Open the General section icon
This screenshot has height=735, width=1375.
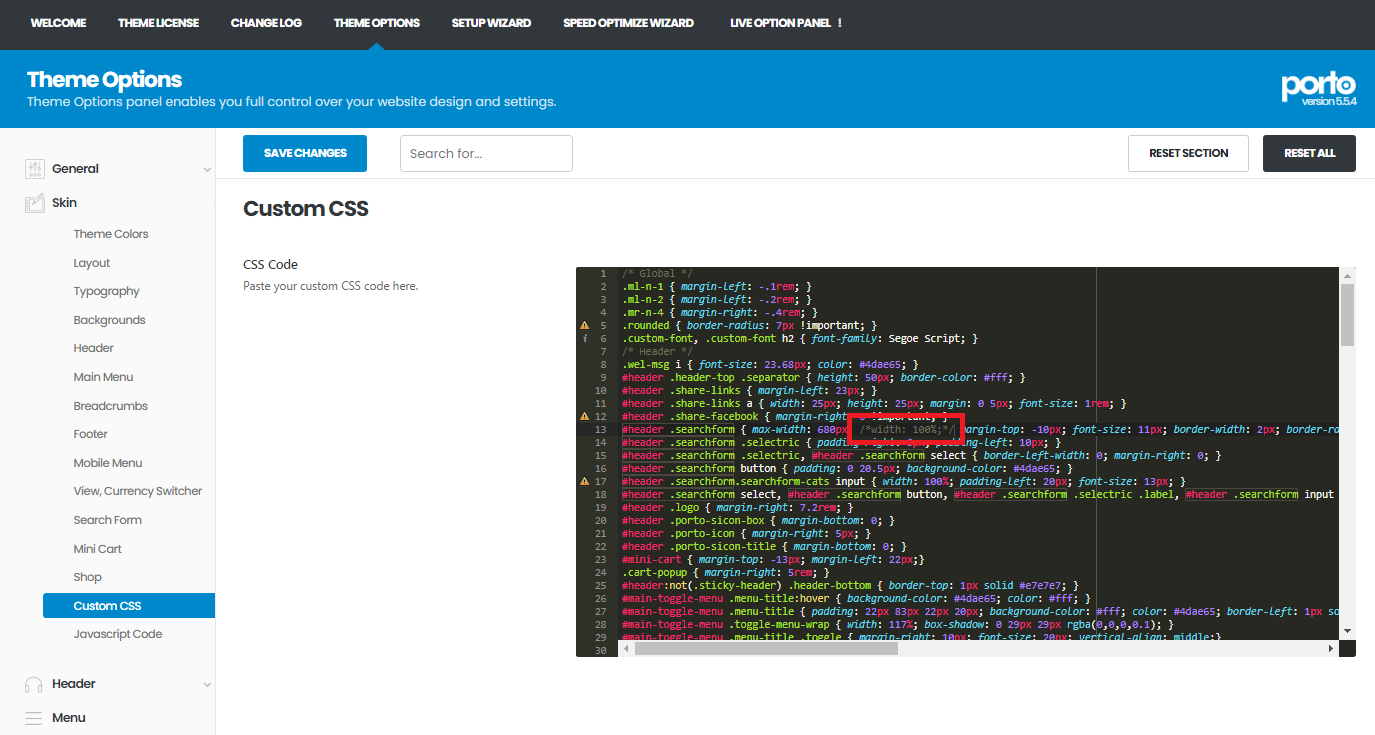pyautogui.click(x=35, y=169)
